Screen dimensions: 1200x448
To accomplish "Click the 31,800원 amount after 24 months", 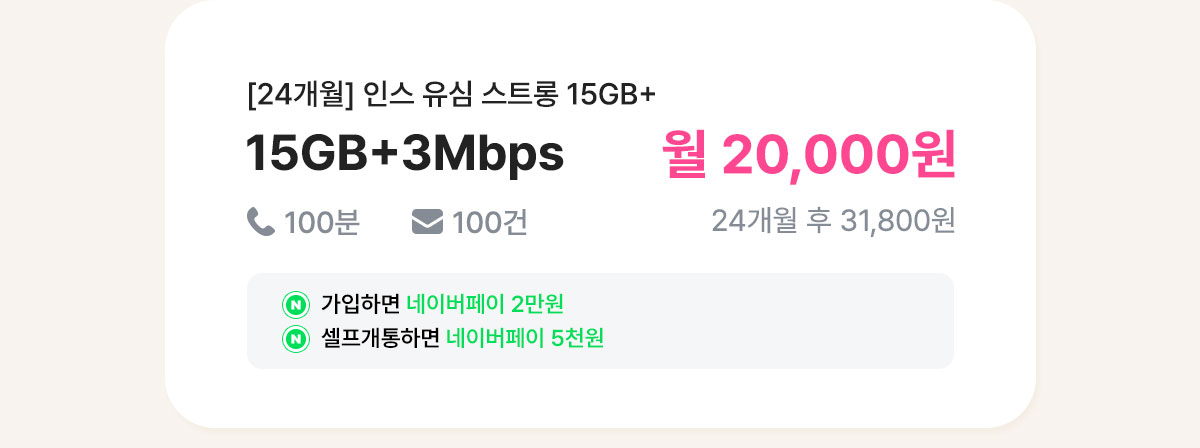I will [x=899, y=221].
